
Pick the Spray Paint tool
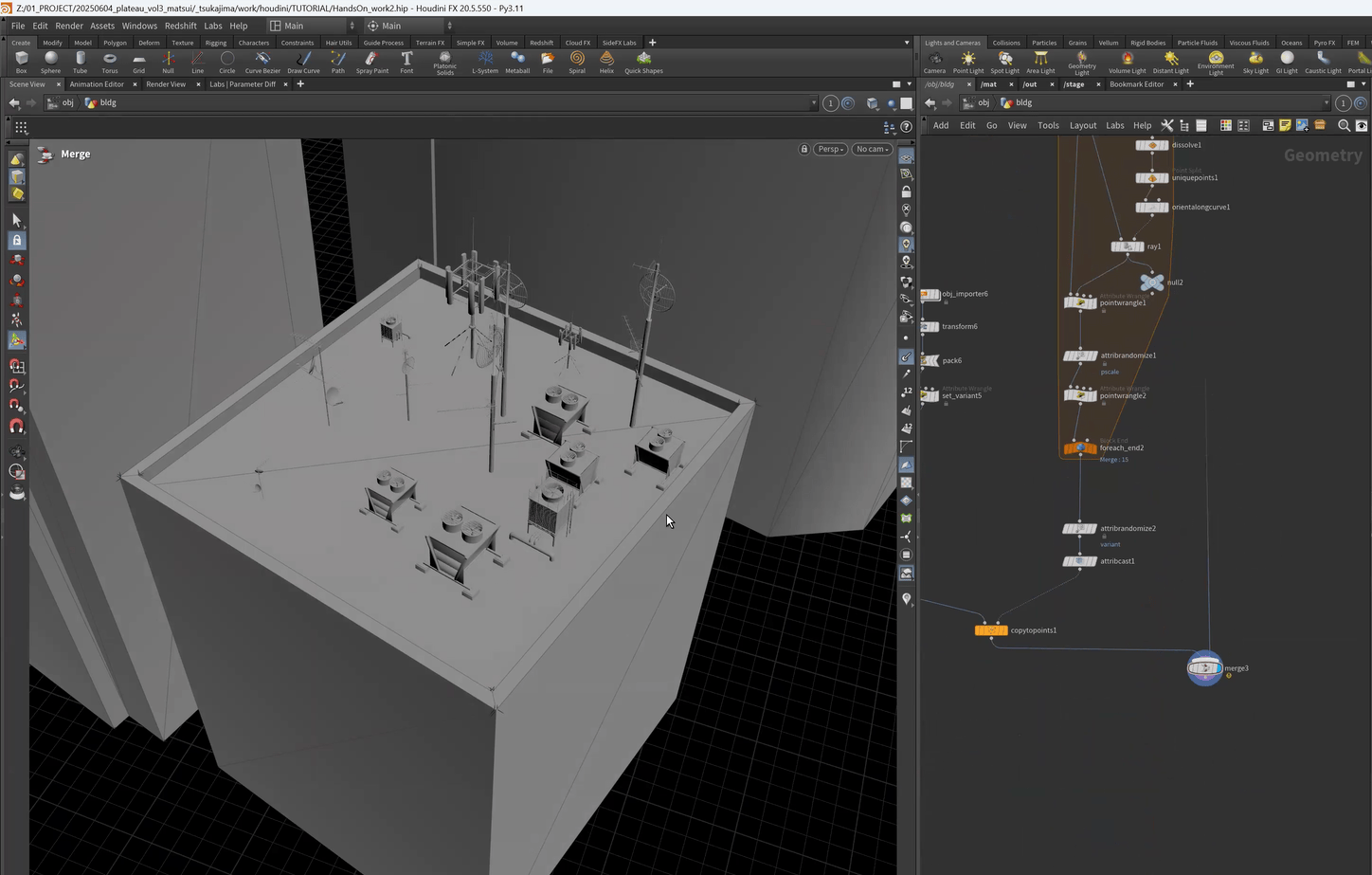pyautogui.click(x=371, y=62)
